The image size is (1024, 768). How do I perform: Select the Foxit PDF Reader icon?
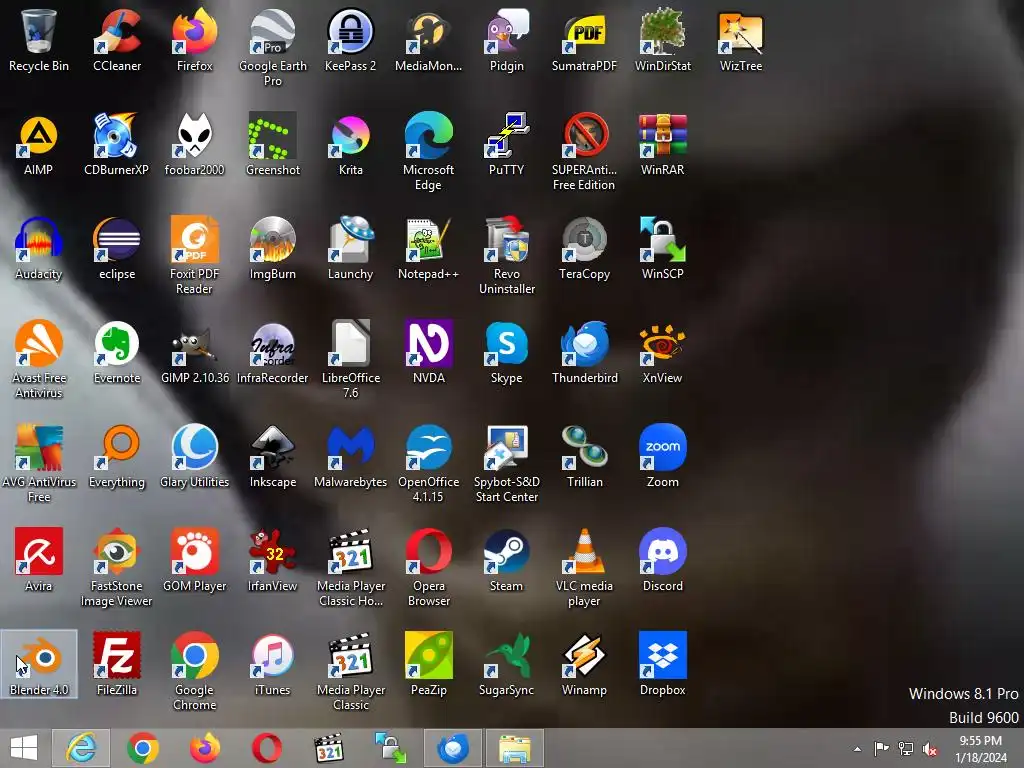pos(195,255)
